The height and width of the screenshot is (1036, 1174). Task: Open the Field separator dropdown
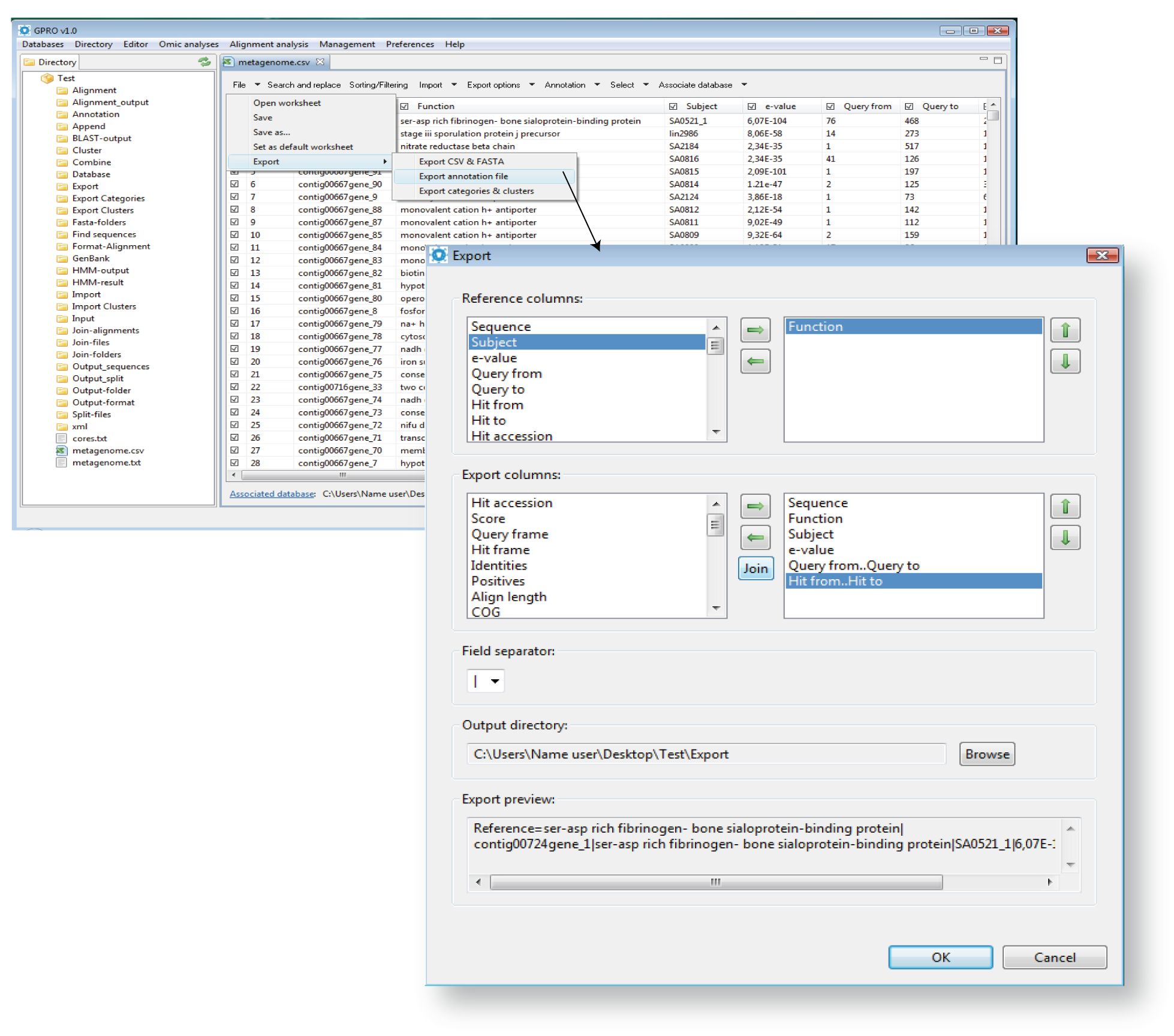point(495,681)
